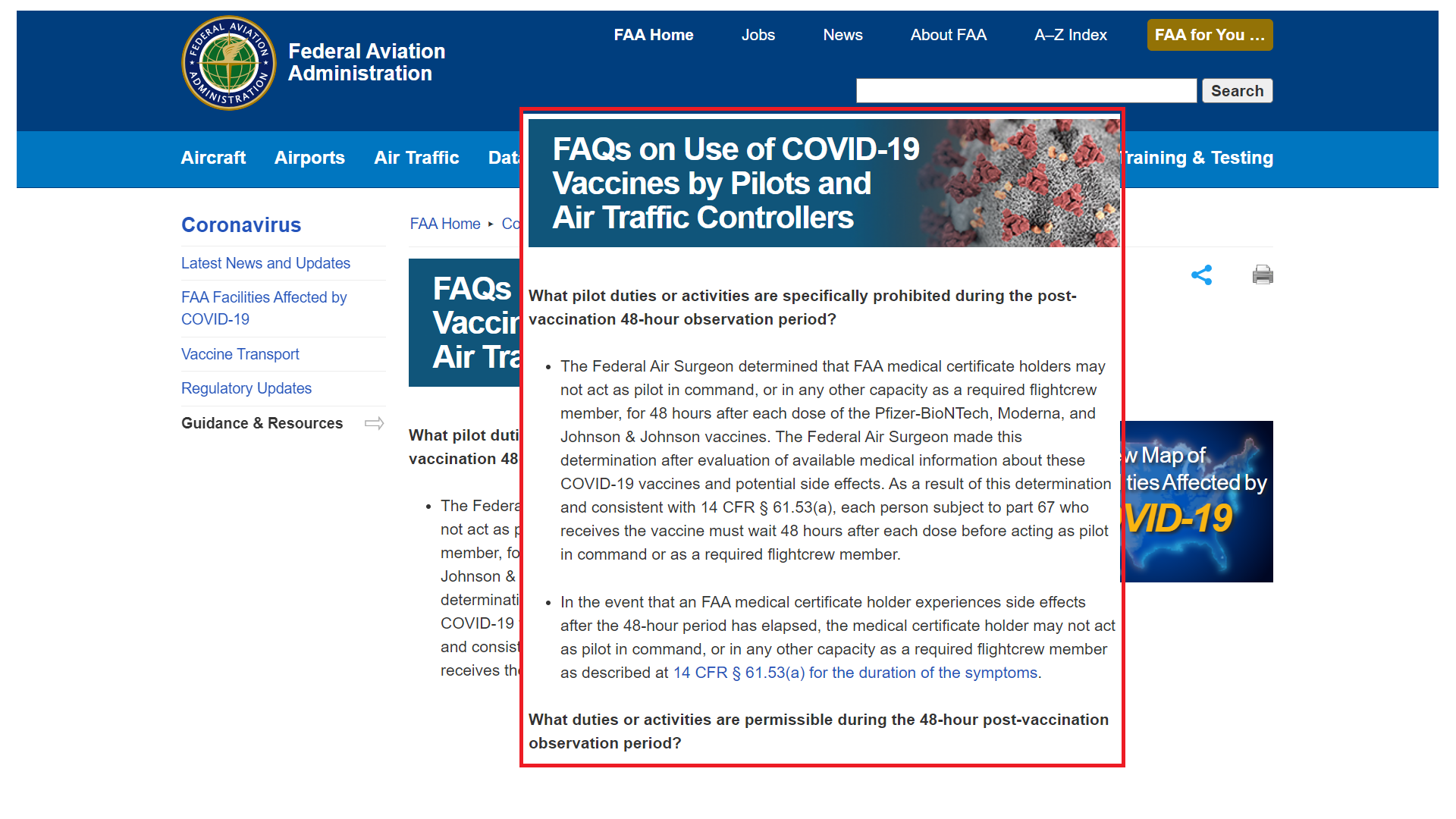Open the Air Traffic menu

point(416,158)
